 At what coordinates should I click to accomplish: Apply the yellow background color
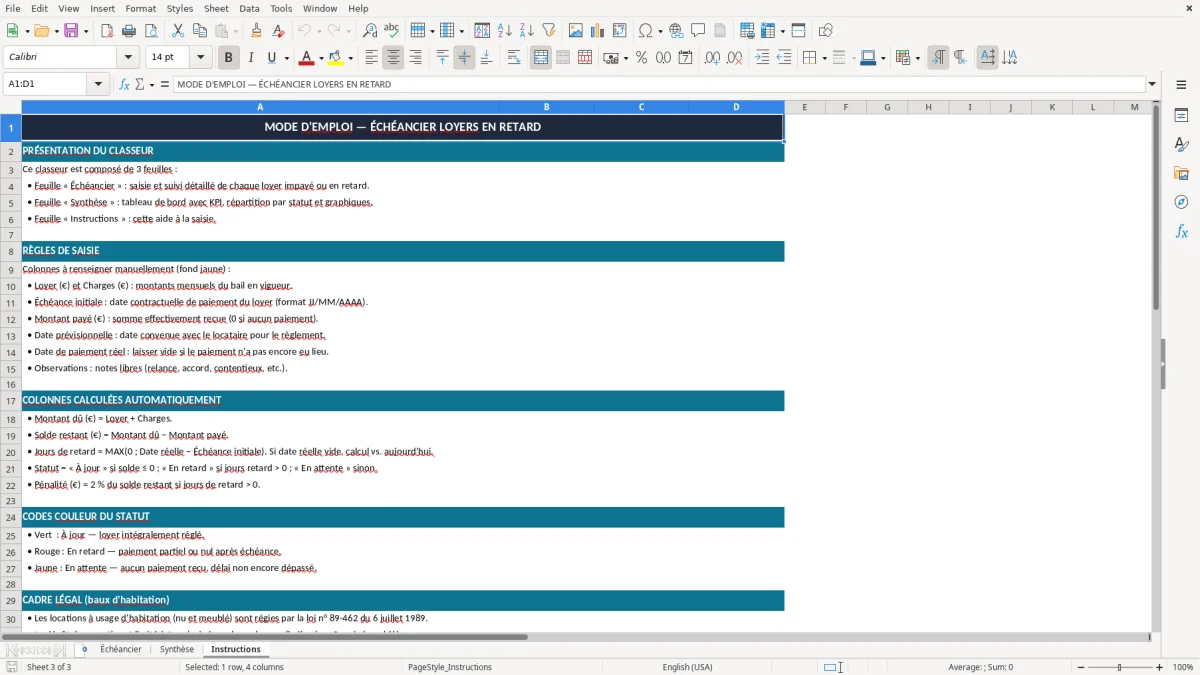click(x=335, y=58)
